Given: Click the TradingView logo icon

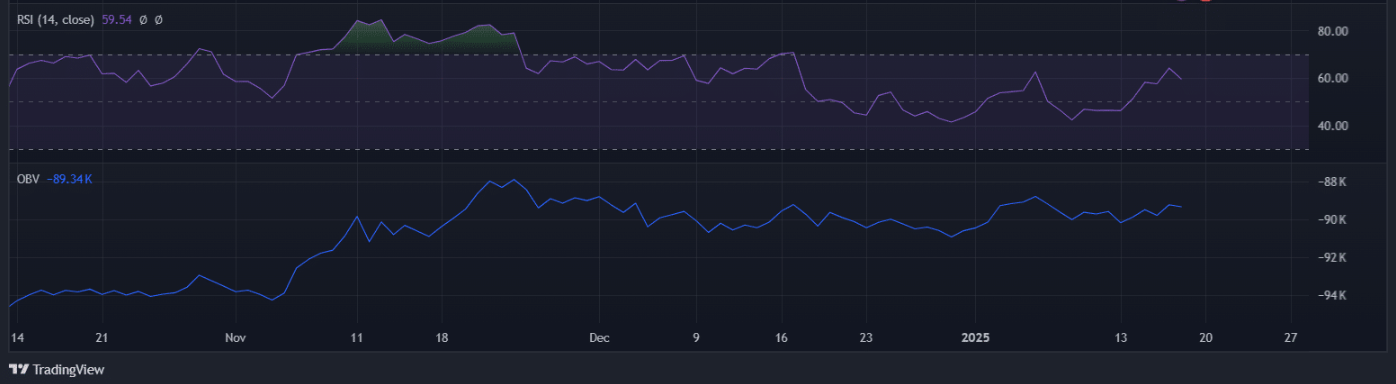Looking at the screenshot, I should coord(19,370).
